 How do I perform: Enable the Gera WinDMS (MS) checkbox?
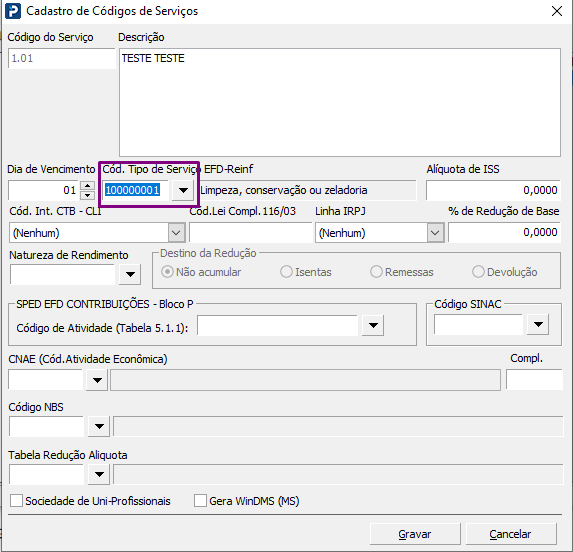click(200, 501)
